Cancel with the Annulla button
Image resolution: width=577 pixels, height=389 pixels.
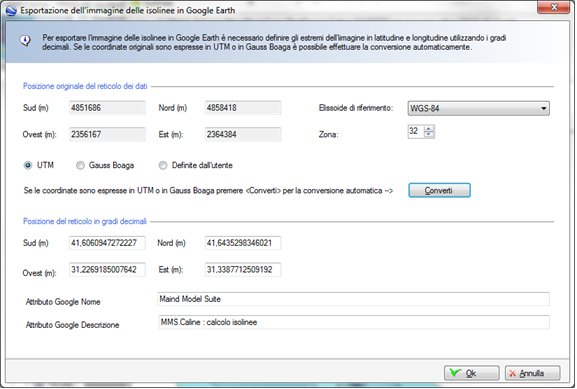[532, 373]
